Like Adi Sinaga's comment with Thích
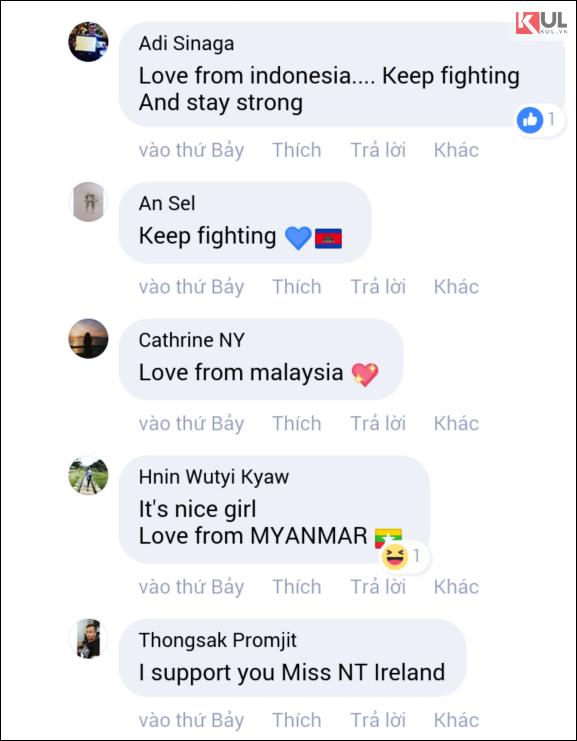577x741 pixels. [297, 150]
